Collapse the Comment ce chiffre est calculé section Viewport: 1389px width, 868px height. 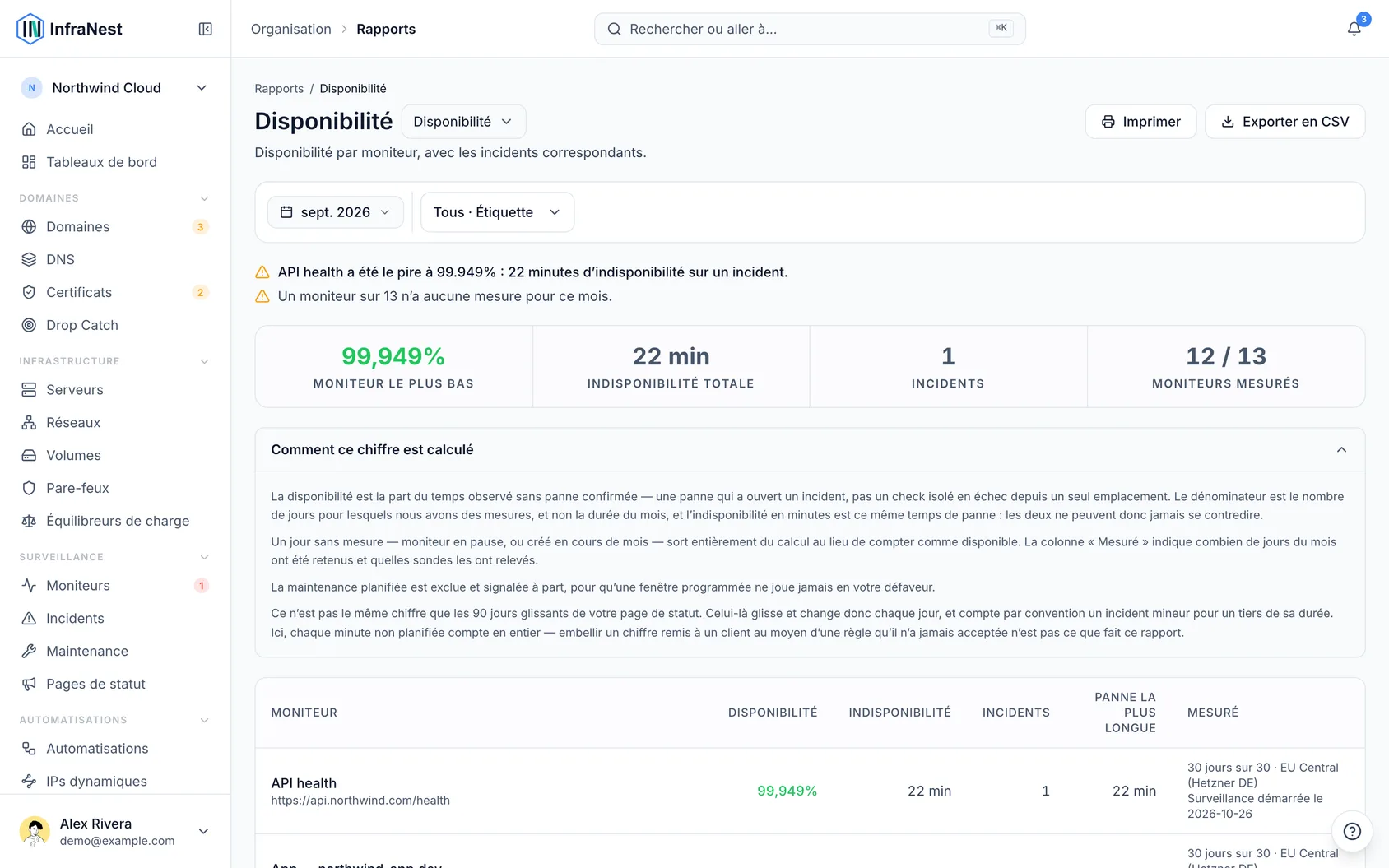point(1341,450)
